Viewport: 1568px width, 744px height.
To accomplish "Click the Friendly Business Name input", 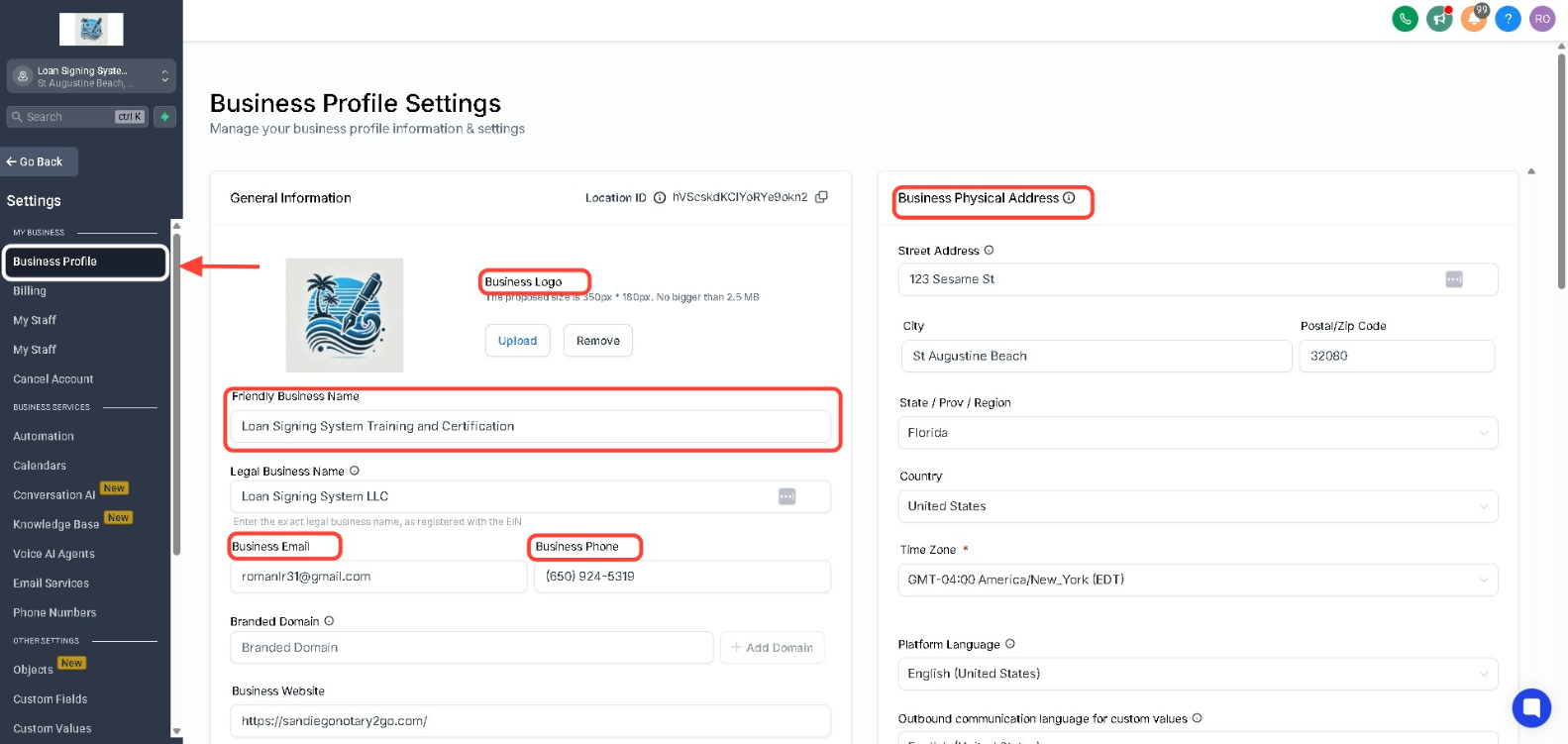I will 530,426.
